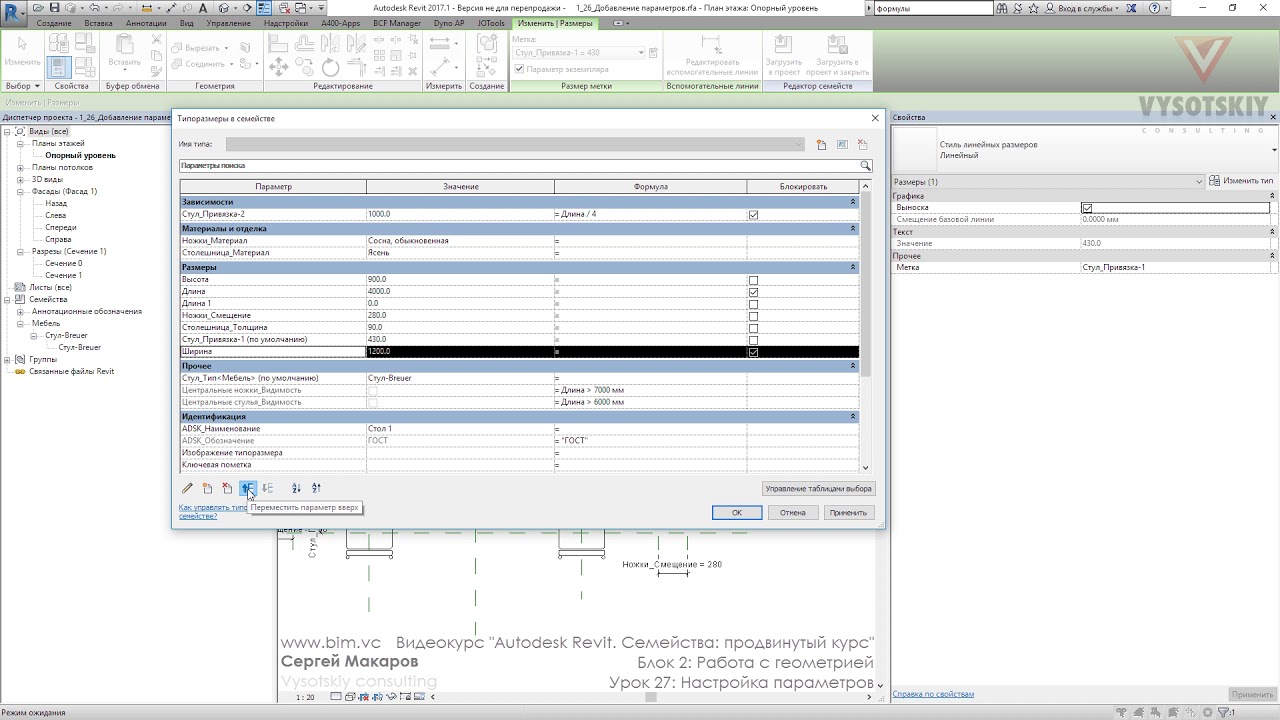Sort parameters in ascending order

tap(296, 488)
